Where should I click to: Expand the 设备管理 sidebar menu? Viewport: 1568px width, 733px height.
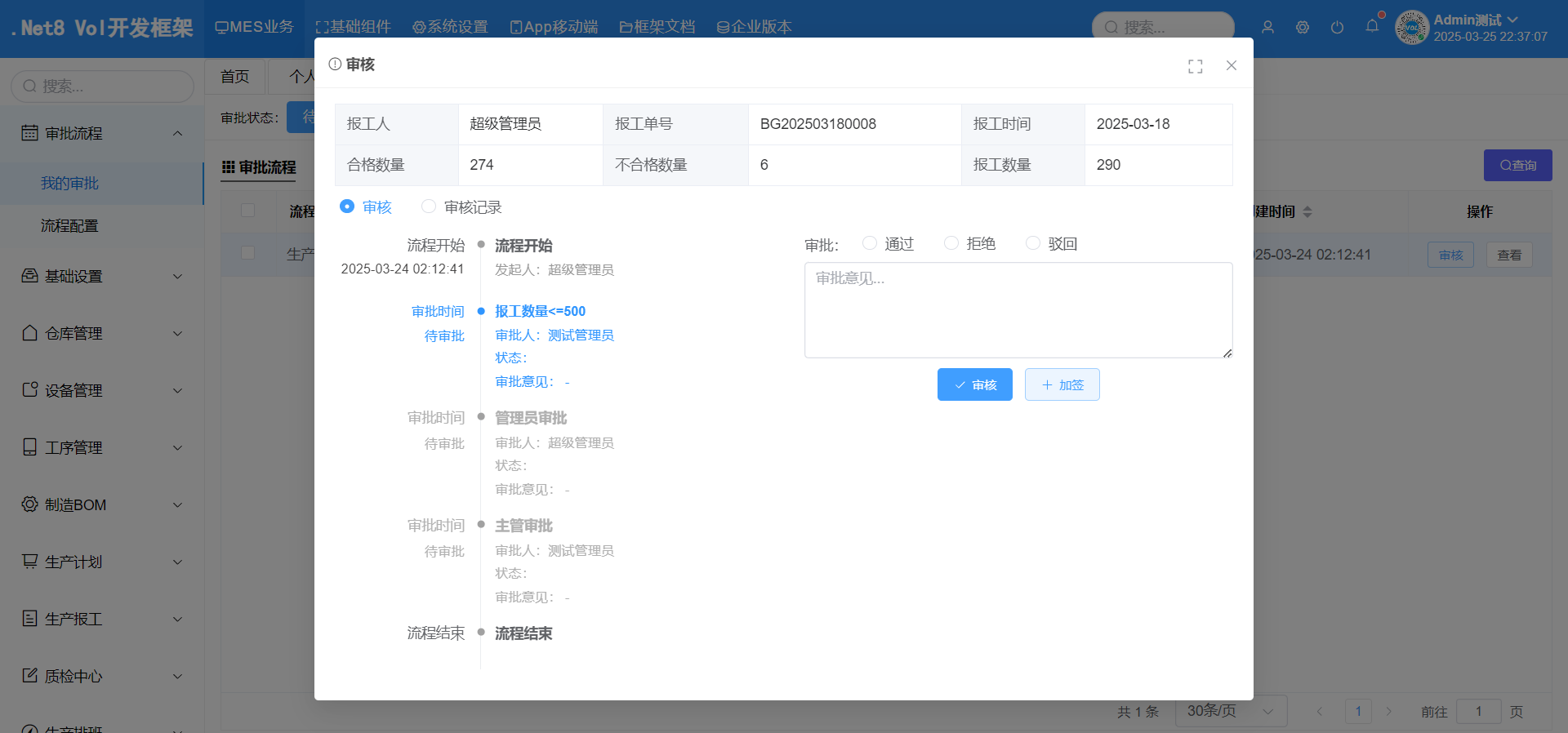(x=102, y=390)
